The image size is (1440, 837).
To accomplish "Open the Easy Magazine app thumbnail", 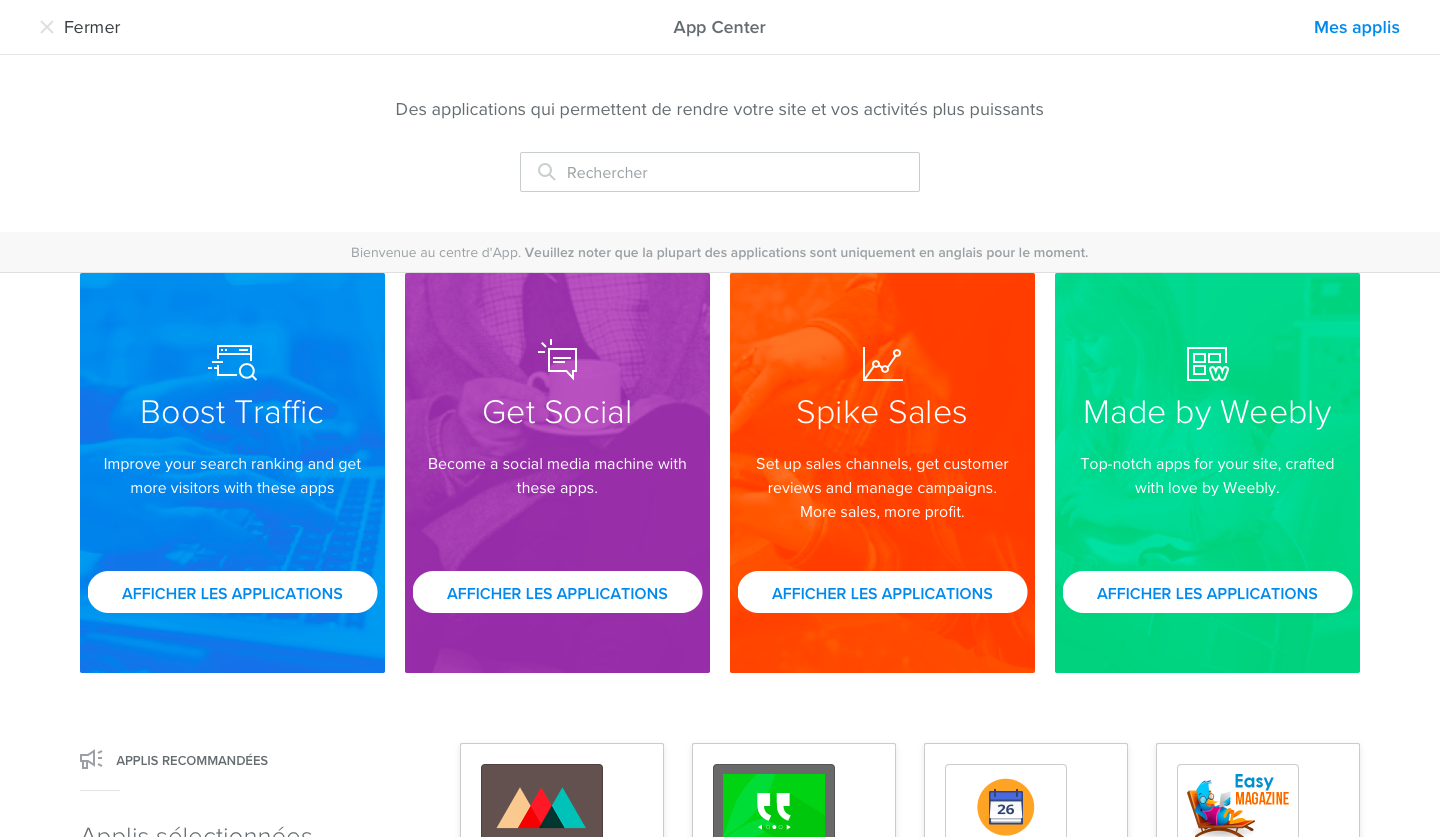I will coord(1238,800).
